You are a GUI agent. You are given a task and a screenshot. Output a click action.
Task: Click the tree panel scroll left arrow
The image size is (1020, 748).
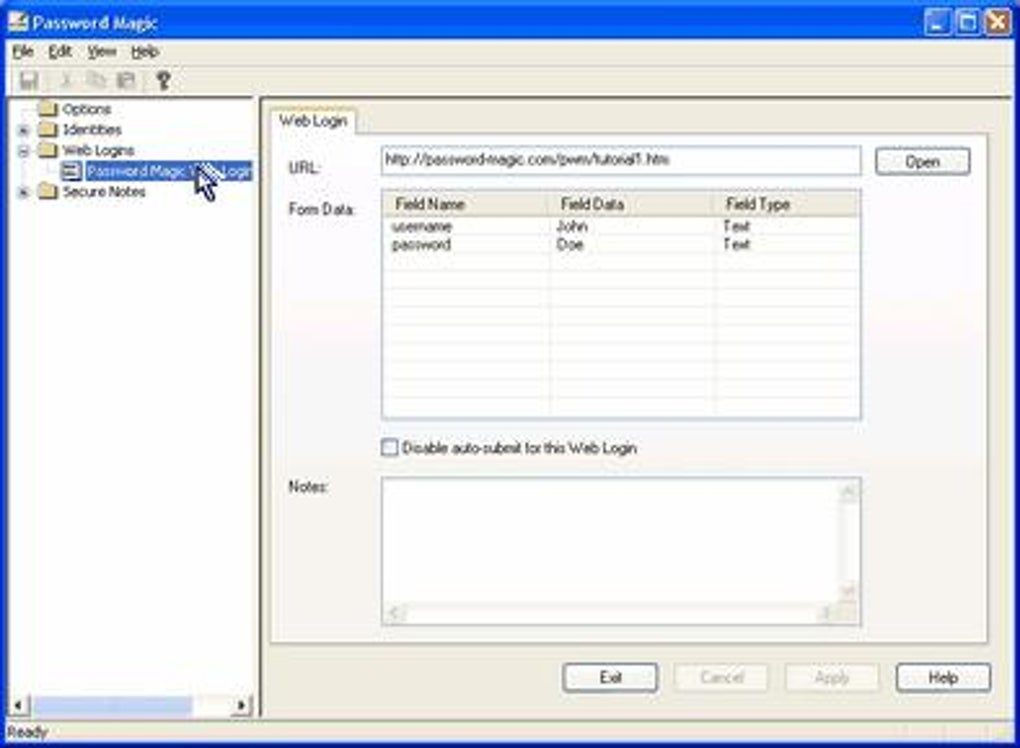click(18, 705)
